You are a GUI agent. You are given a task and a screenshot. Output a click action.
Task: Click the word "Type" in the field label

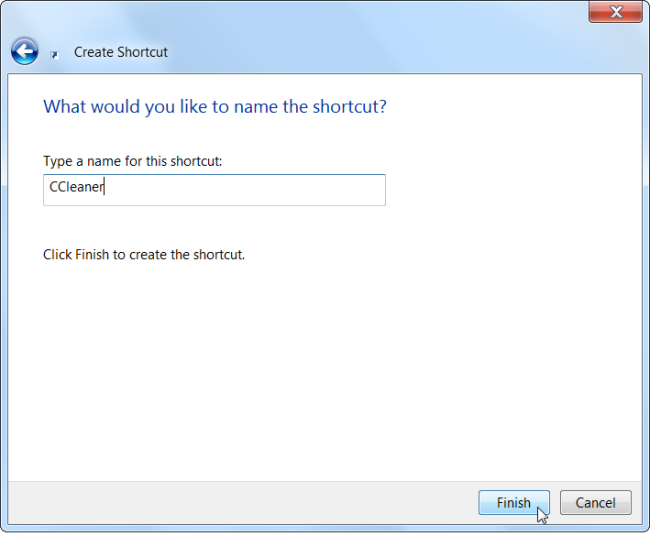coord(58,161)
